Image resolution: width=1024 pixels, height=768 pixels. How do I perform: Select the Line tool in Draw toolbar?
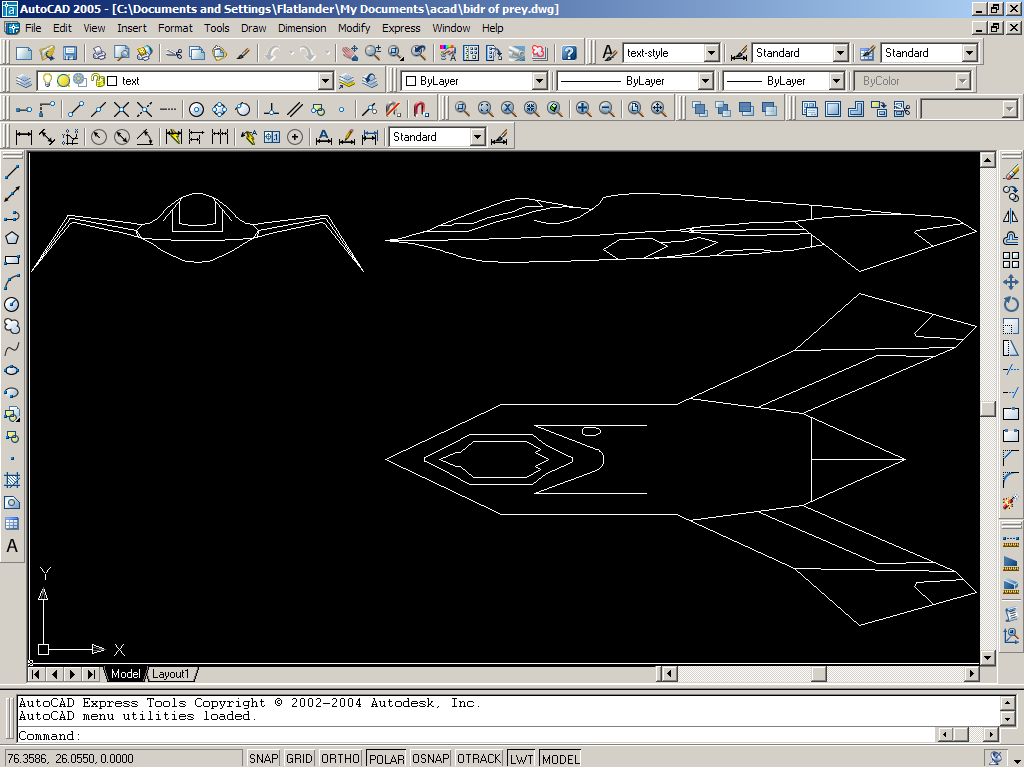(x=12, y=172)
